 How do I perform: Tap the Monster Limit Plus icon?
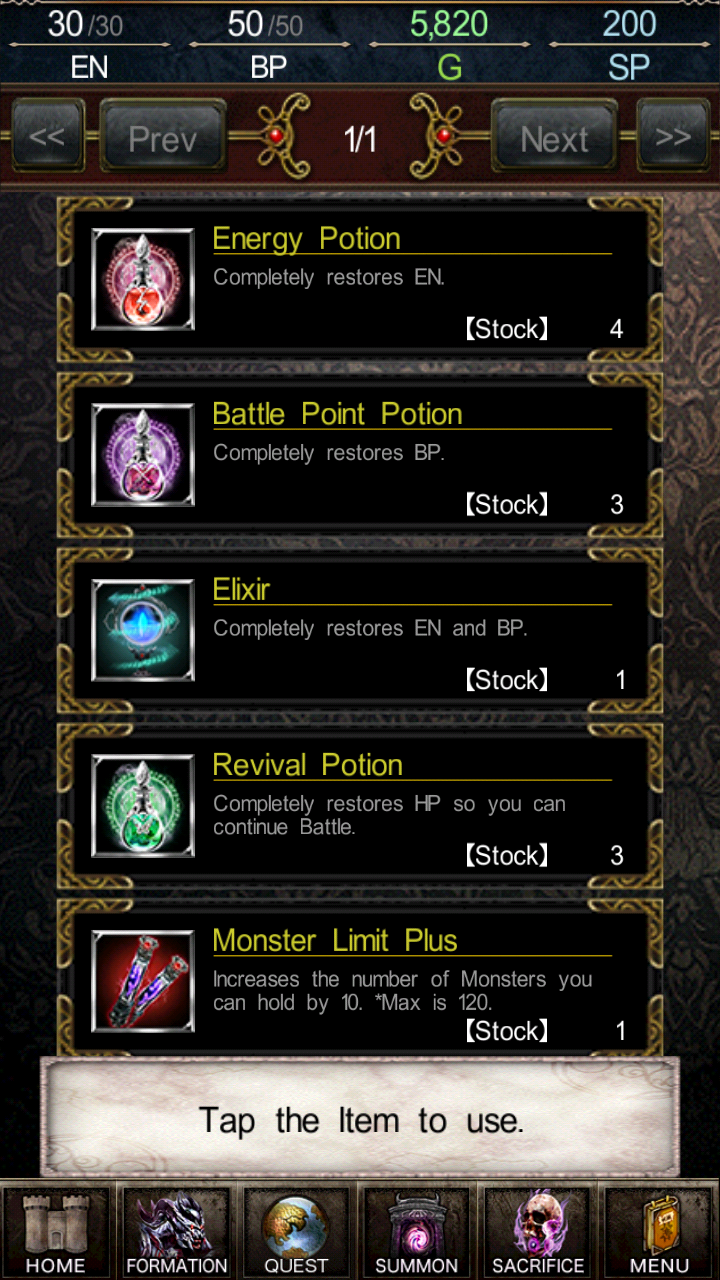(143, 981)
